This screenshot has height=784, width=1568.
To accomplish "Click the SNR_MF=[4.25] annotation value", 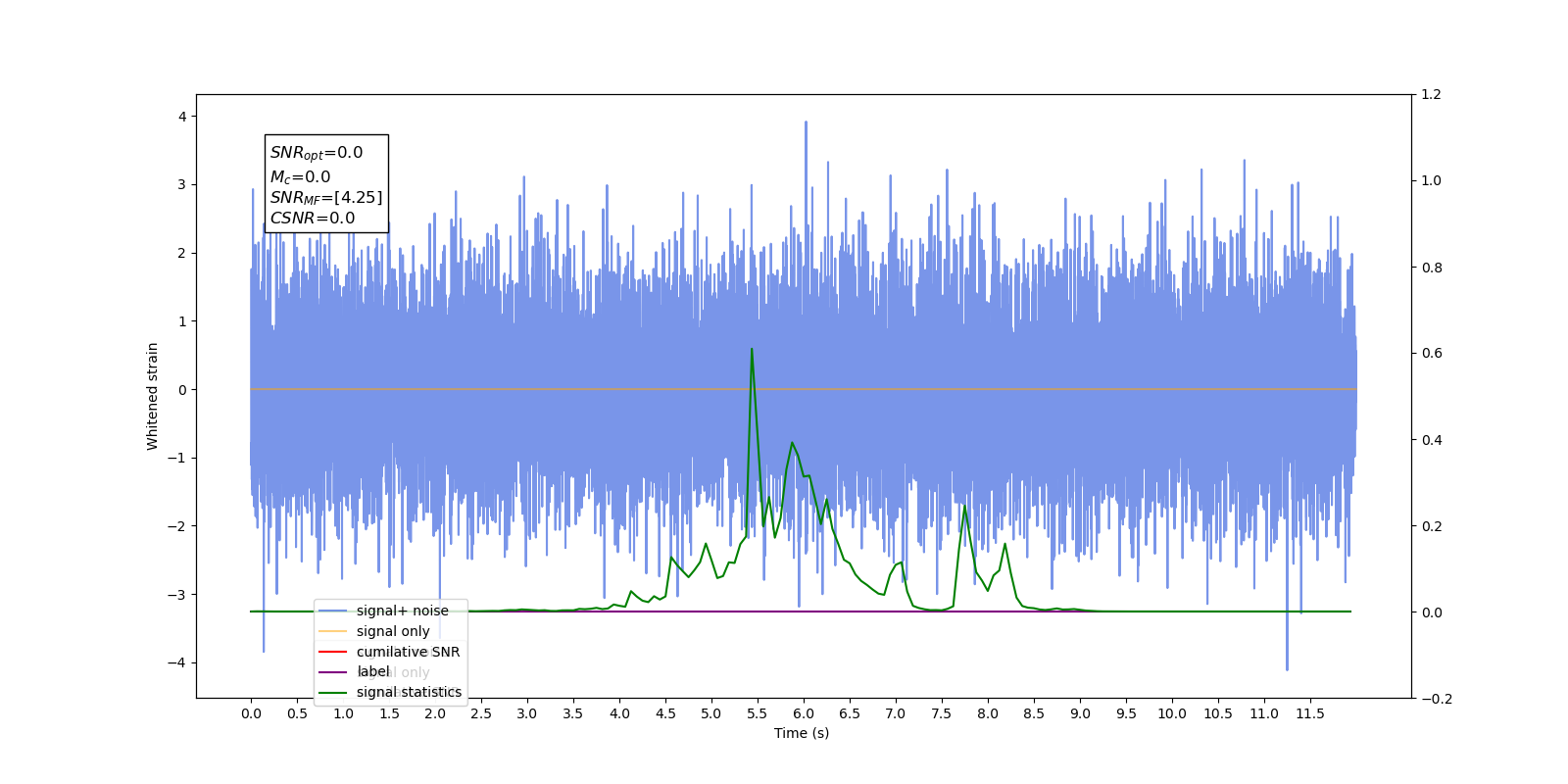I will coord(326,198).
